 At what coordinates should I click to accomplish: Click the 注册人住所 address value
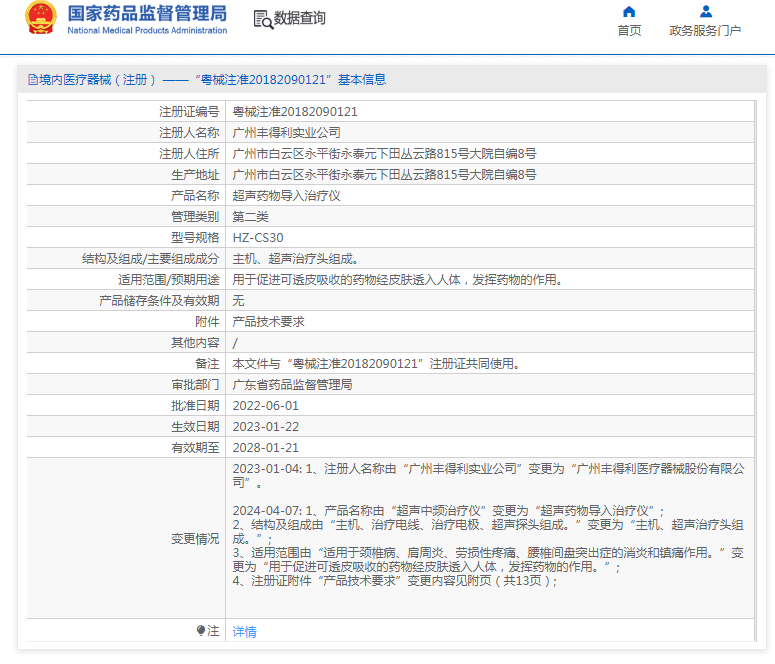click(385, 154)
